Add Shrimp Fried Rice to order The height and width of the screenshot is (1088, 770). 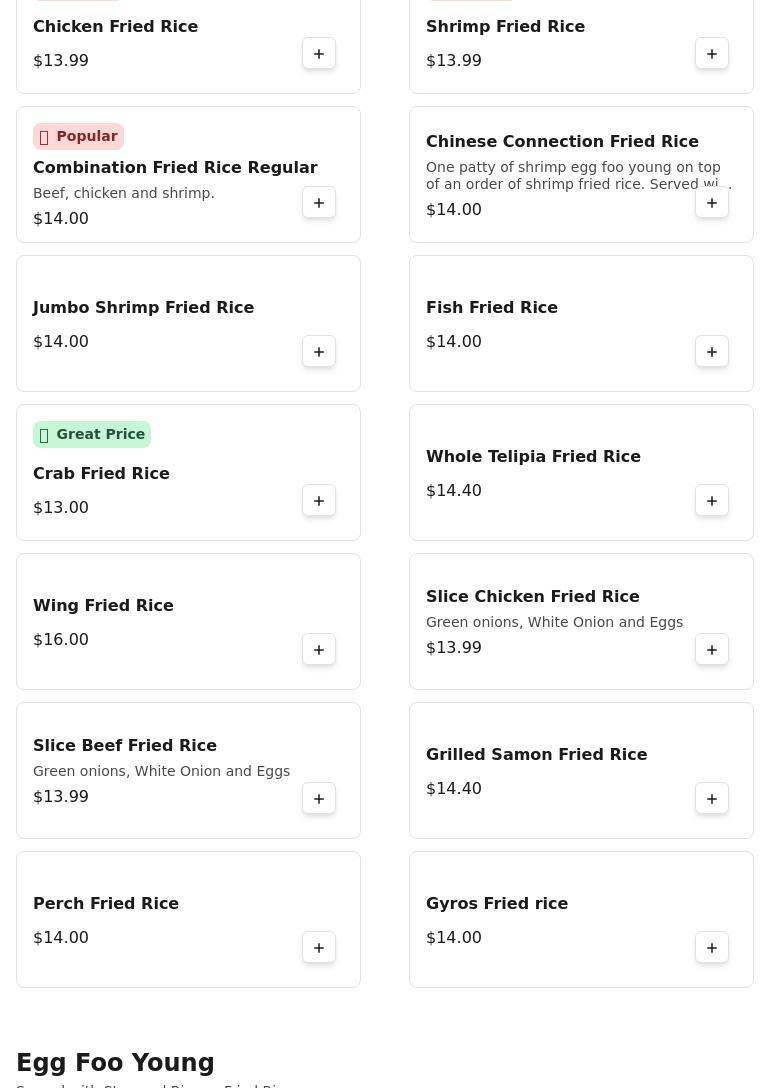712,54
